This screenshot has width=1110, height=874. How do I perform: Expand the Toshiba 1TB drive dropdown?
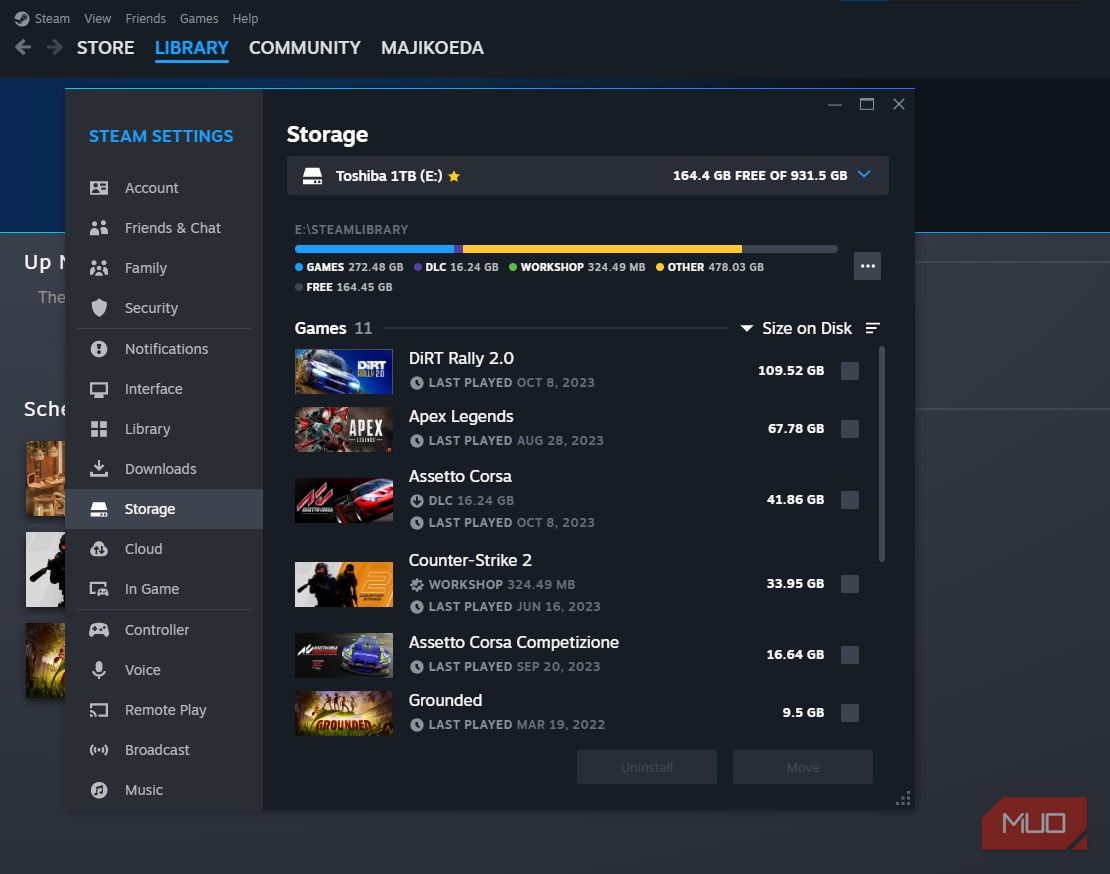(x=864, y=174)
